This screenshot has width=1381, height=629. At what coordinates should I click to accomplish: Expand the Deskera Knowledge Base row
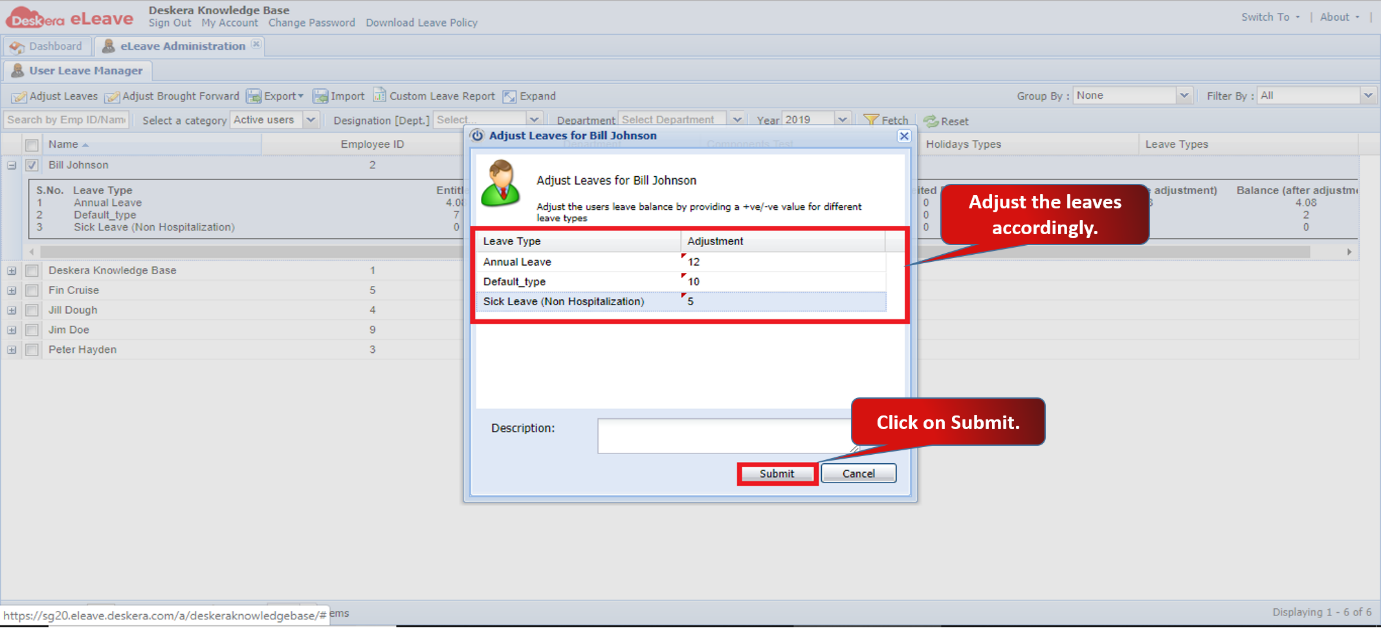pyautogui.click(x=12, y=270)
